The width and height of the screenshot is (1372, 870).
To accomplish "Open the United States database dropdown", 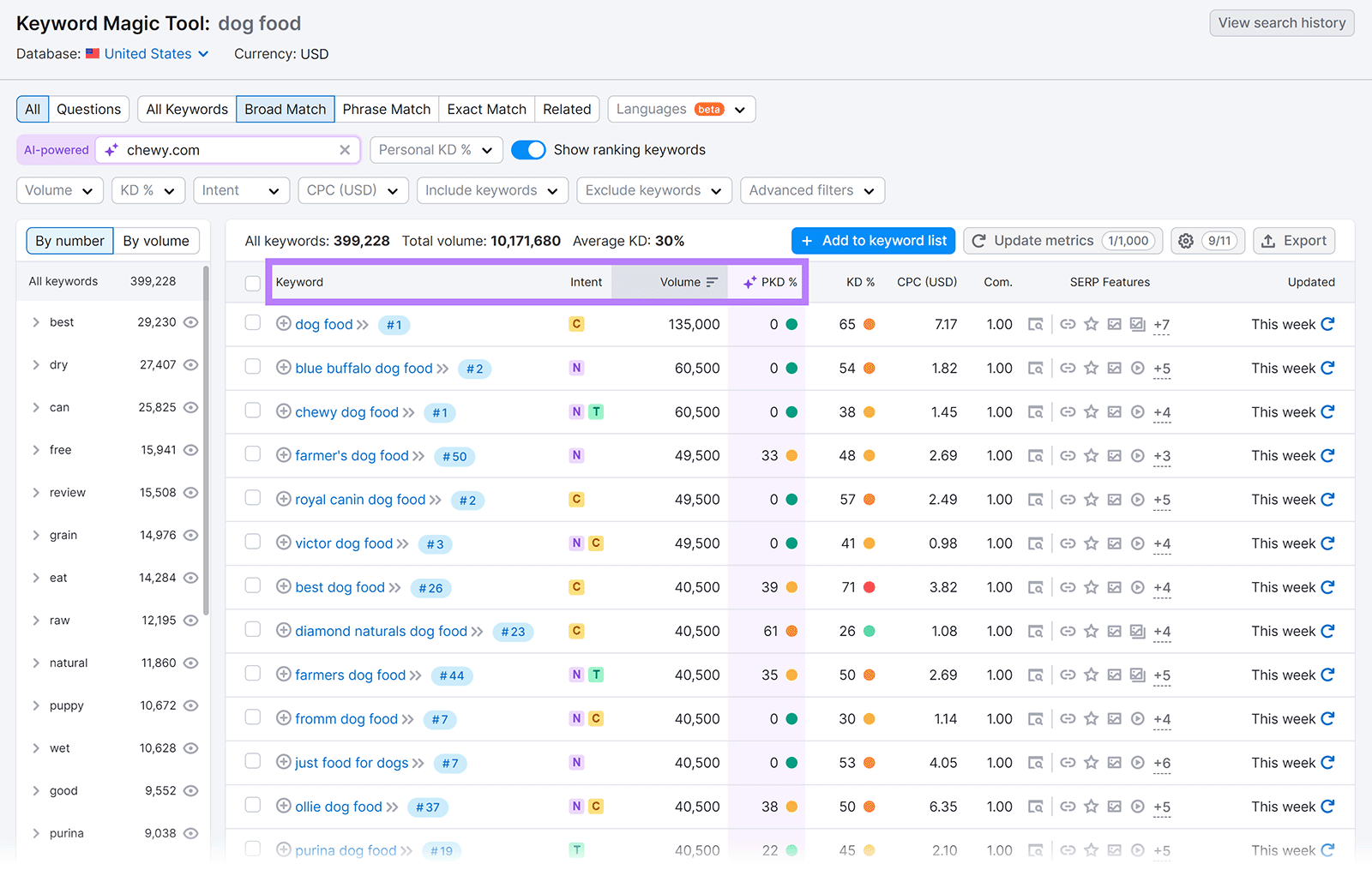I will point(147,53).
